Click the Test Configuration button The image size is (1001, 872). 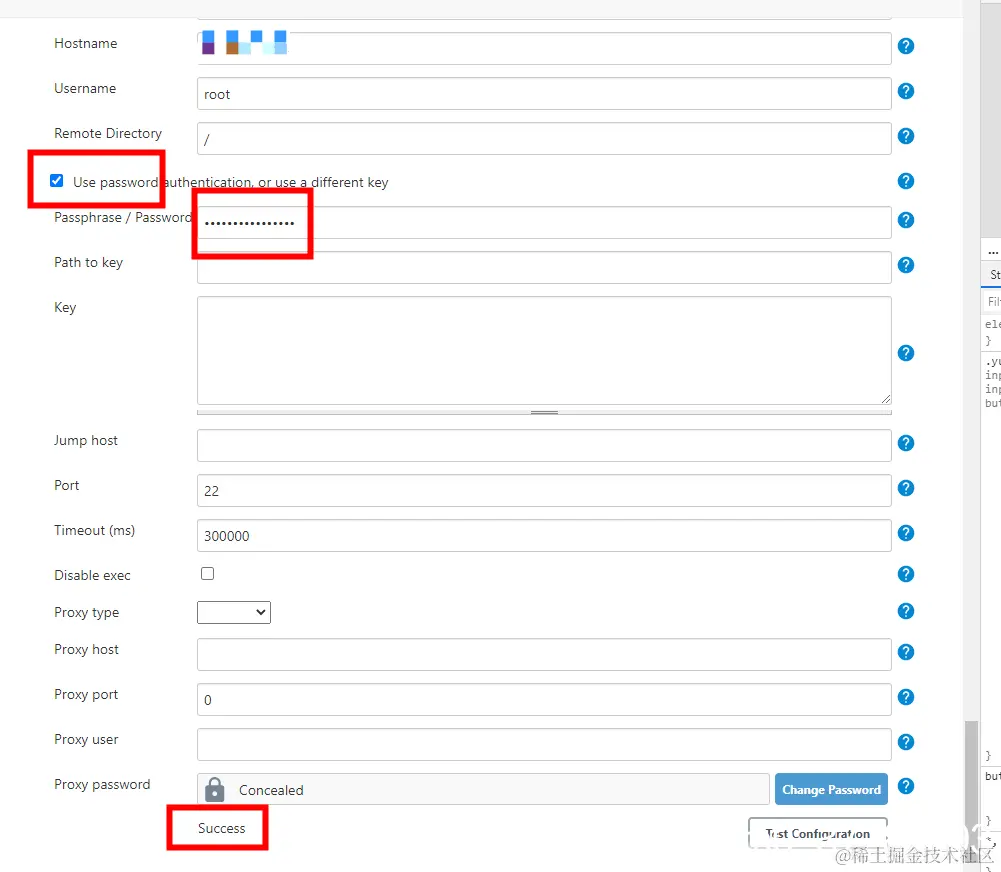click(x=818, y=833)
